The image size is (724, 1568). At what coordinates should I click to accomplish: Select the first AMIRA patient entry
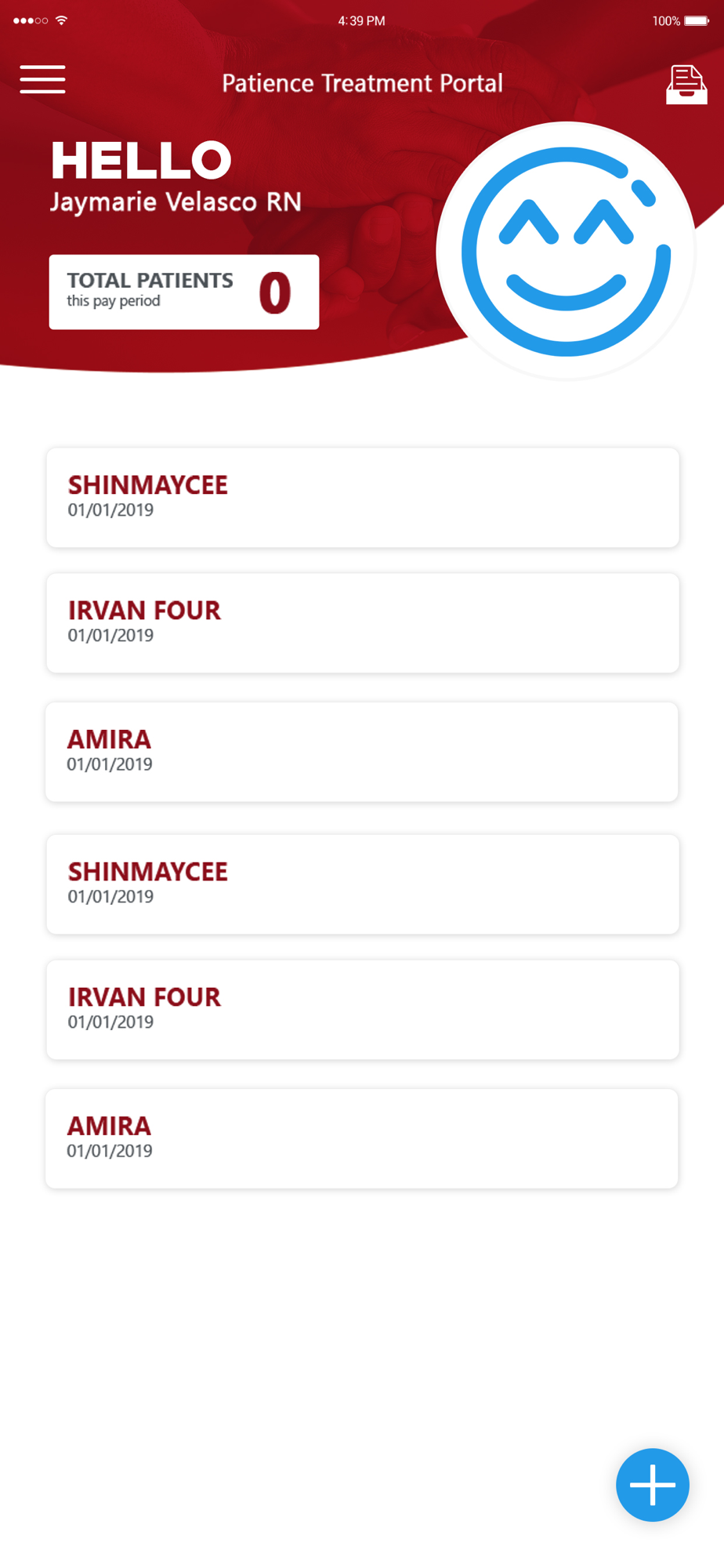tap(362, 751)
